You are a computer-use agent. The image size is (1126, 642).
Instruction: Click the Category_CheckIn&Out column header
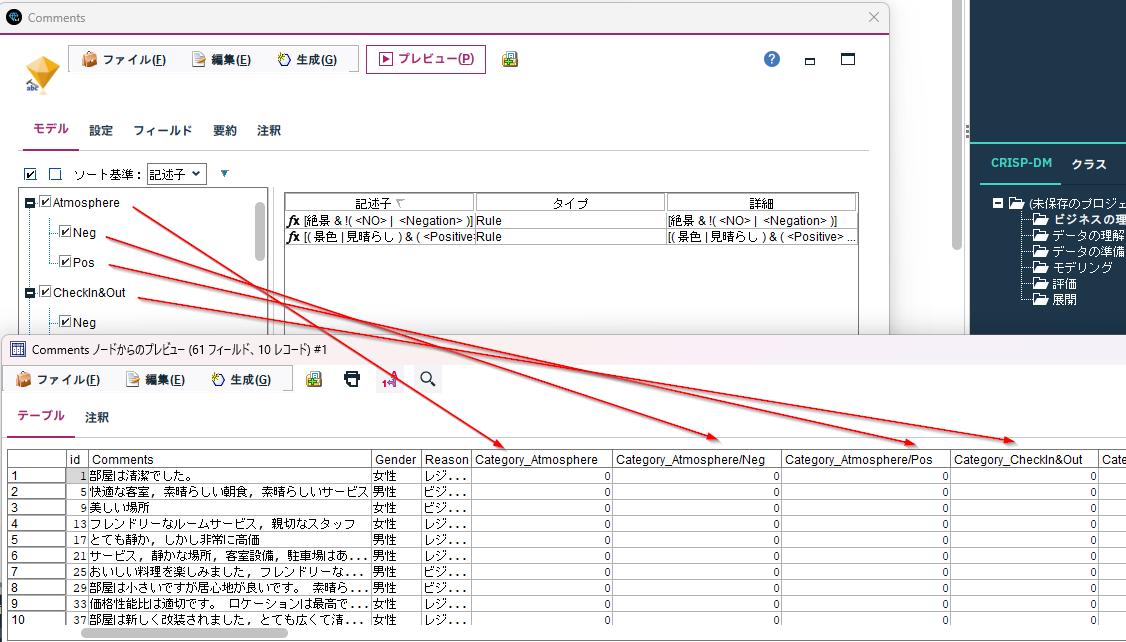tap(1024, 460)
